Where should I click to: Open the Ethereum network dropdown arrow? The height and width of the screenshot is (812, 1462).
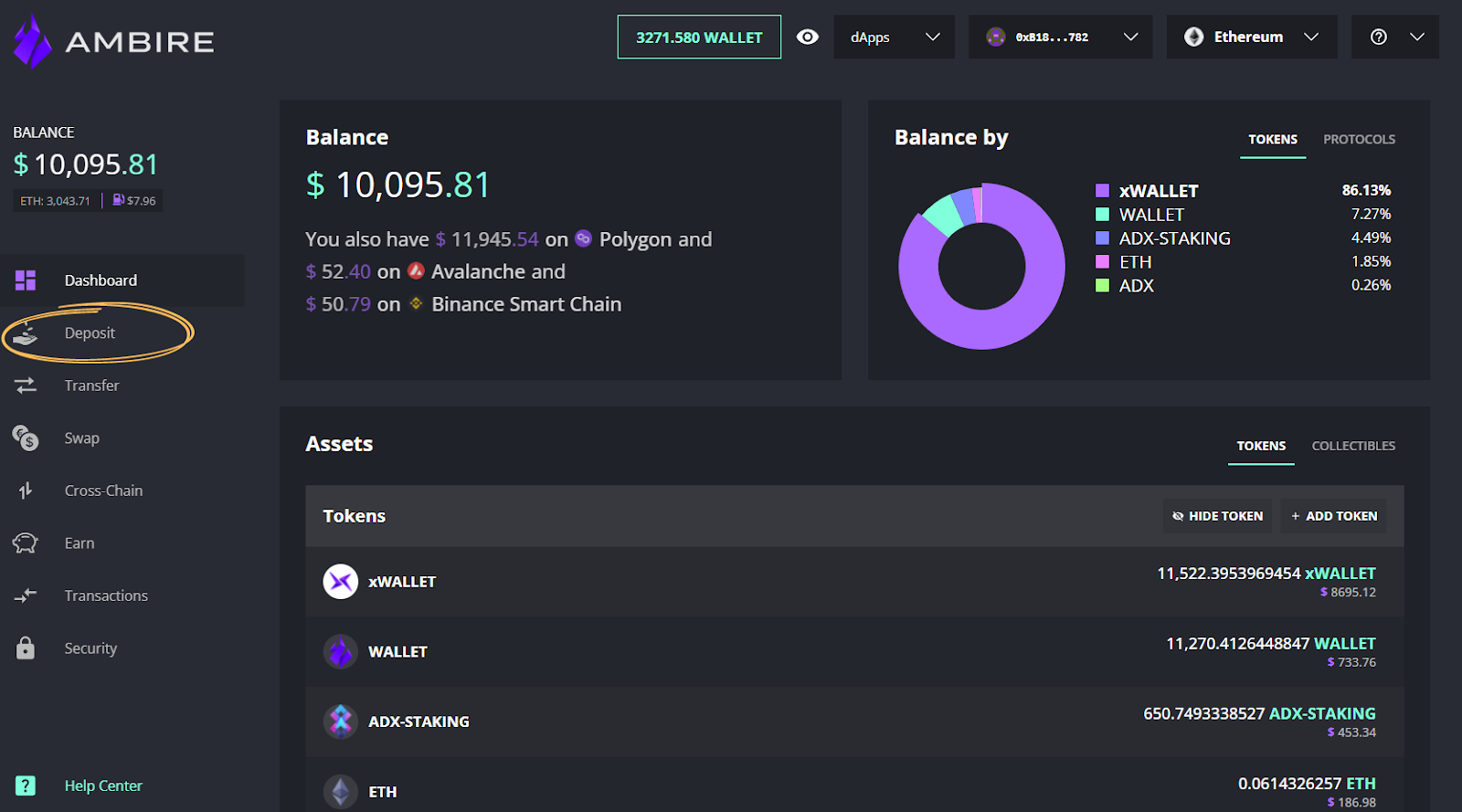[1311, 37]
